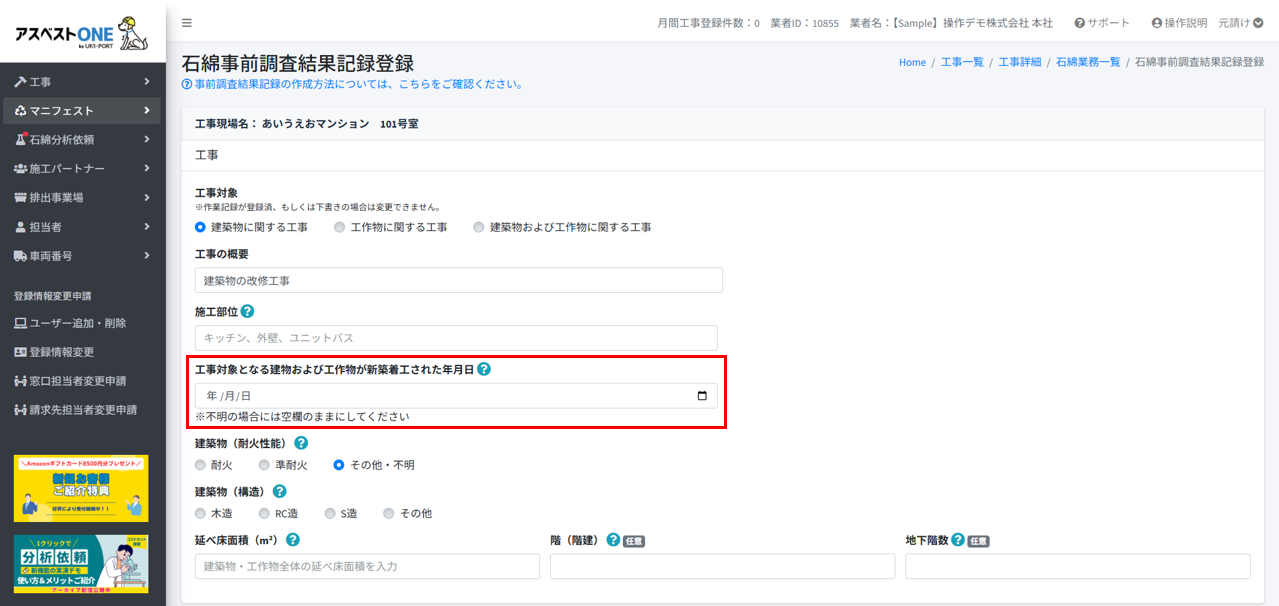Click help icon beside 延べ床面積 label
Screen dimensions: 1279x606
293,540
